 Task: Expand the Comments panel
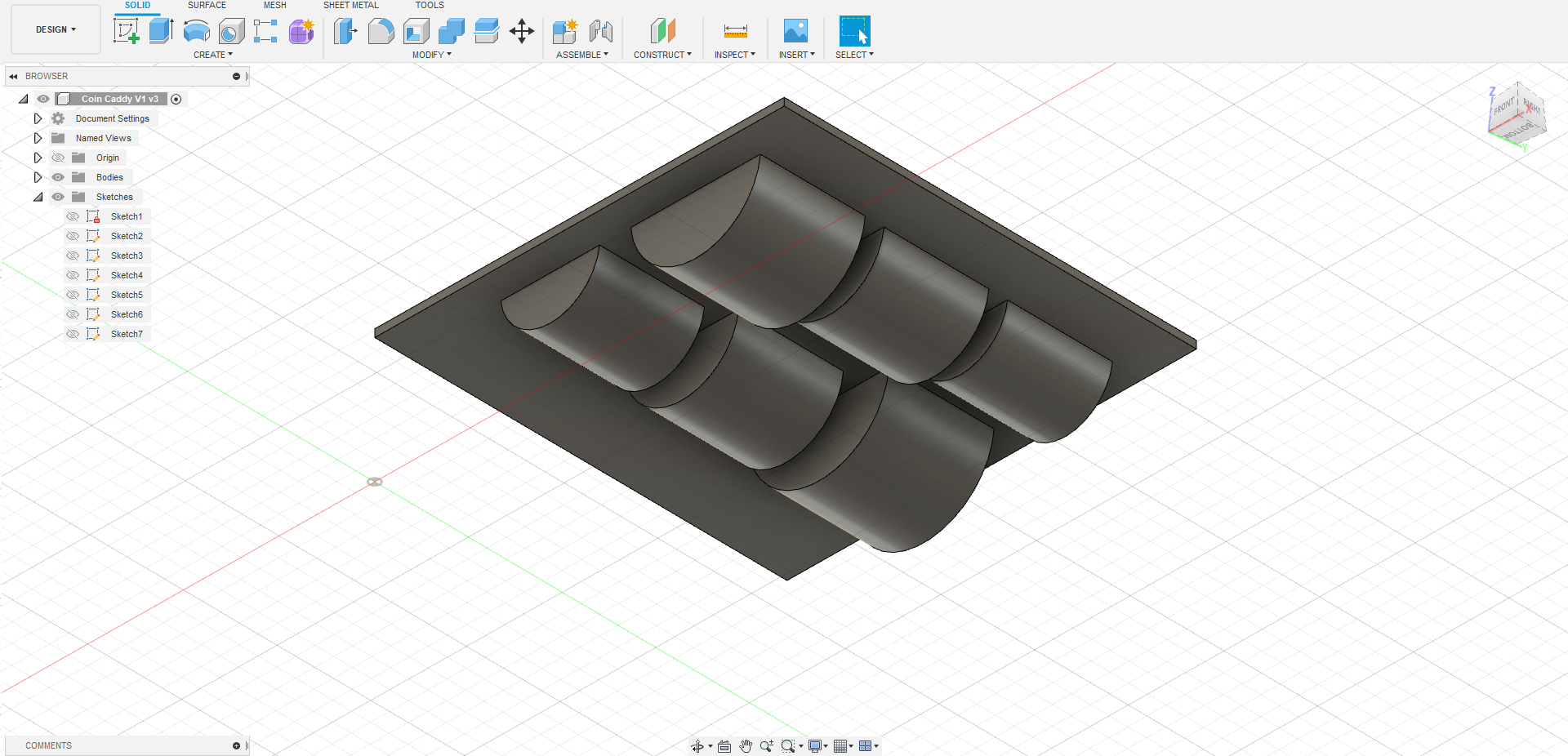tap(236, 745)
